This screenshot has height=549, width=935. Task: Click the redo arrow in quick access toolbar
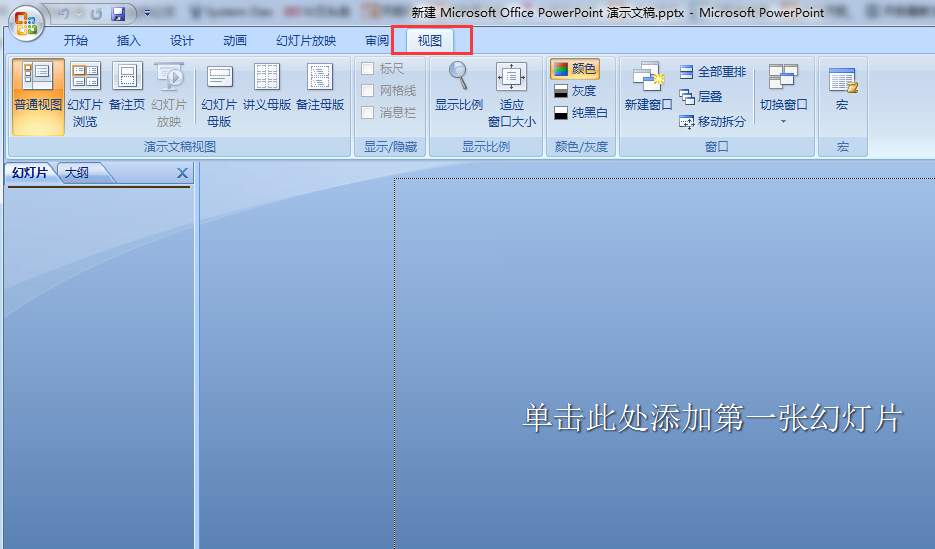tap(96, 13)
